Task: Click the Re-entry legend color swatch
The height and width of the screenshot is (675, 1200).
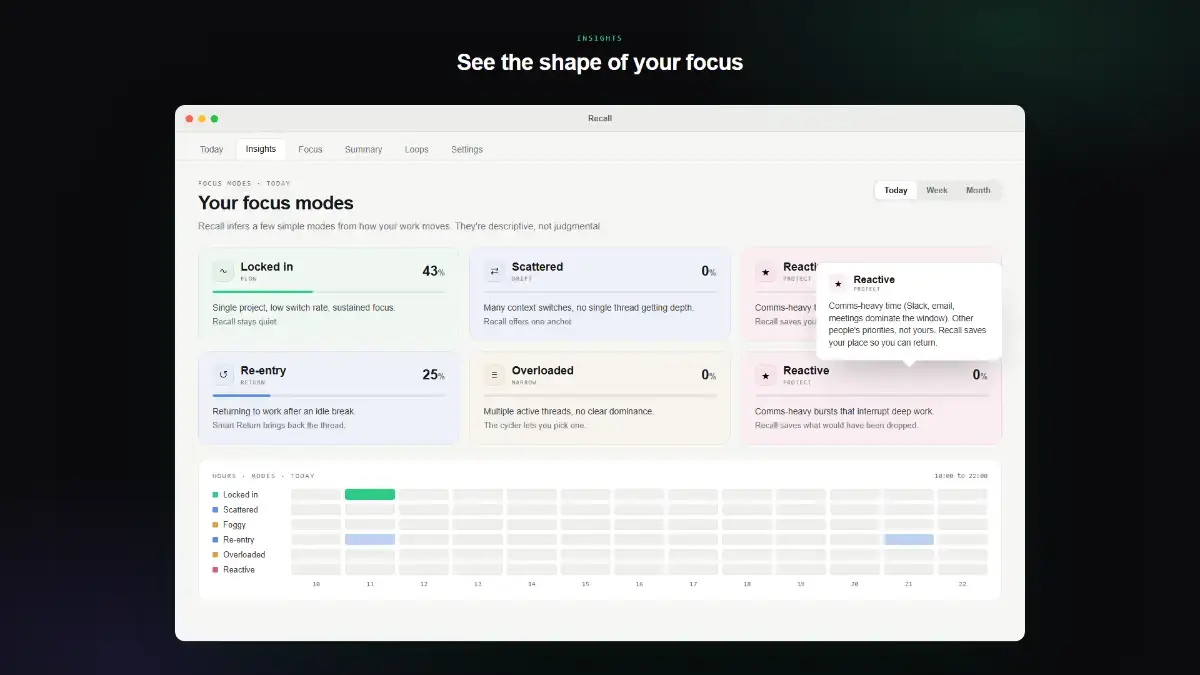Action: pos(215,540)
